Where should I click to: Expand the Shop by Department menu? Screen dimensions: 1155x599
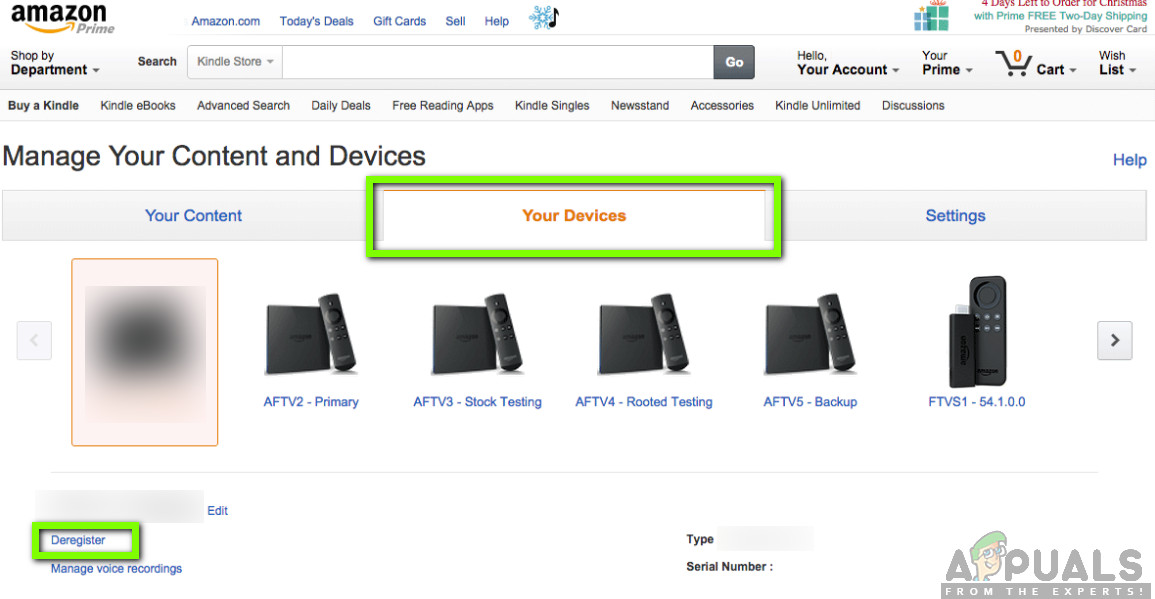pos(55,63)
